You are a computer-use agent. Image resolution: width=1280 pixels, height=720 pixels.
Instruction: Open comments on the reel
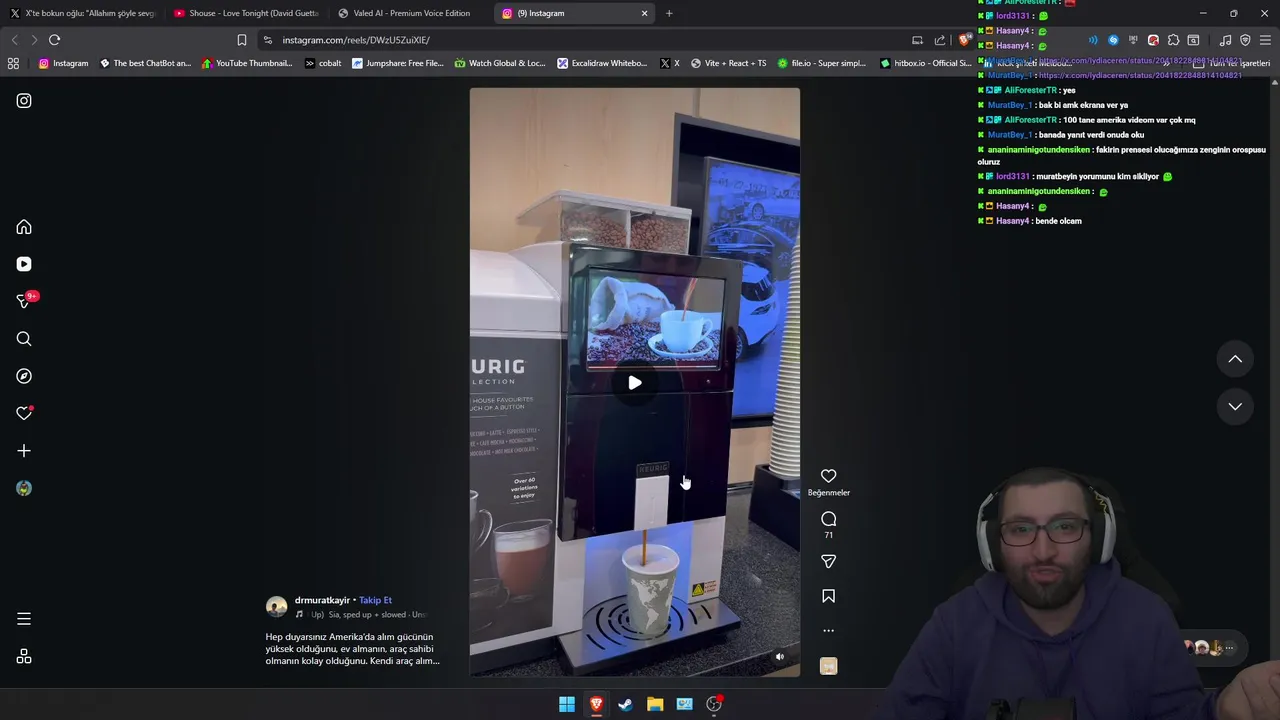click(x=828, y=519)
